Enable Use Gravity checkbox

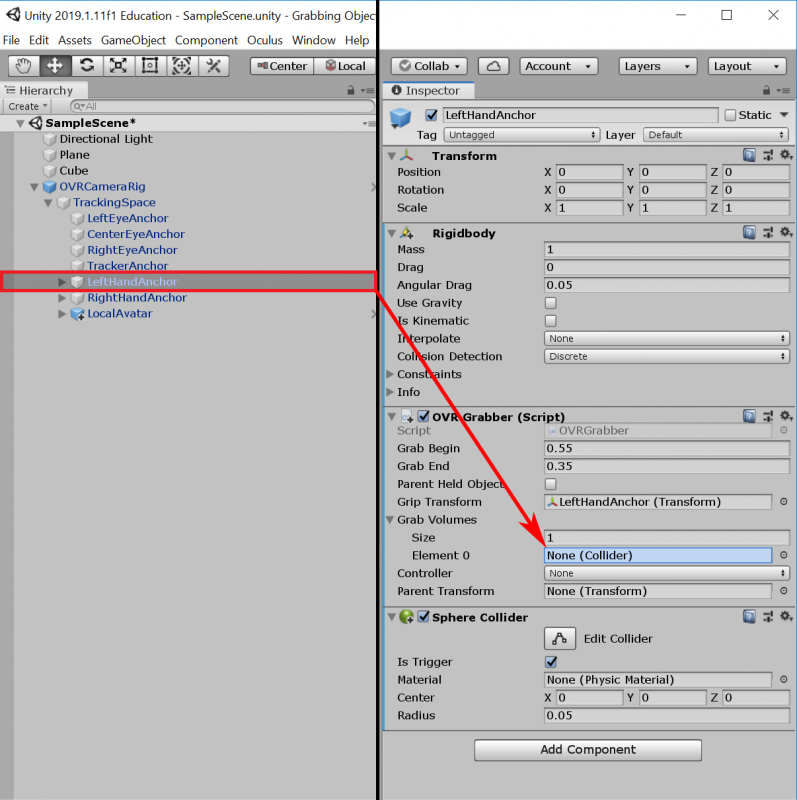(x=551, y=303)
